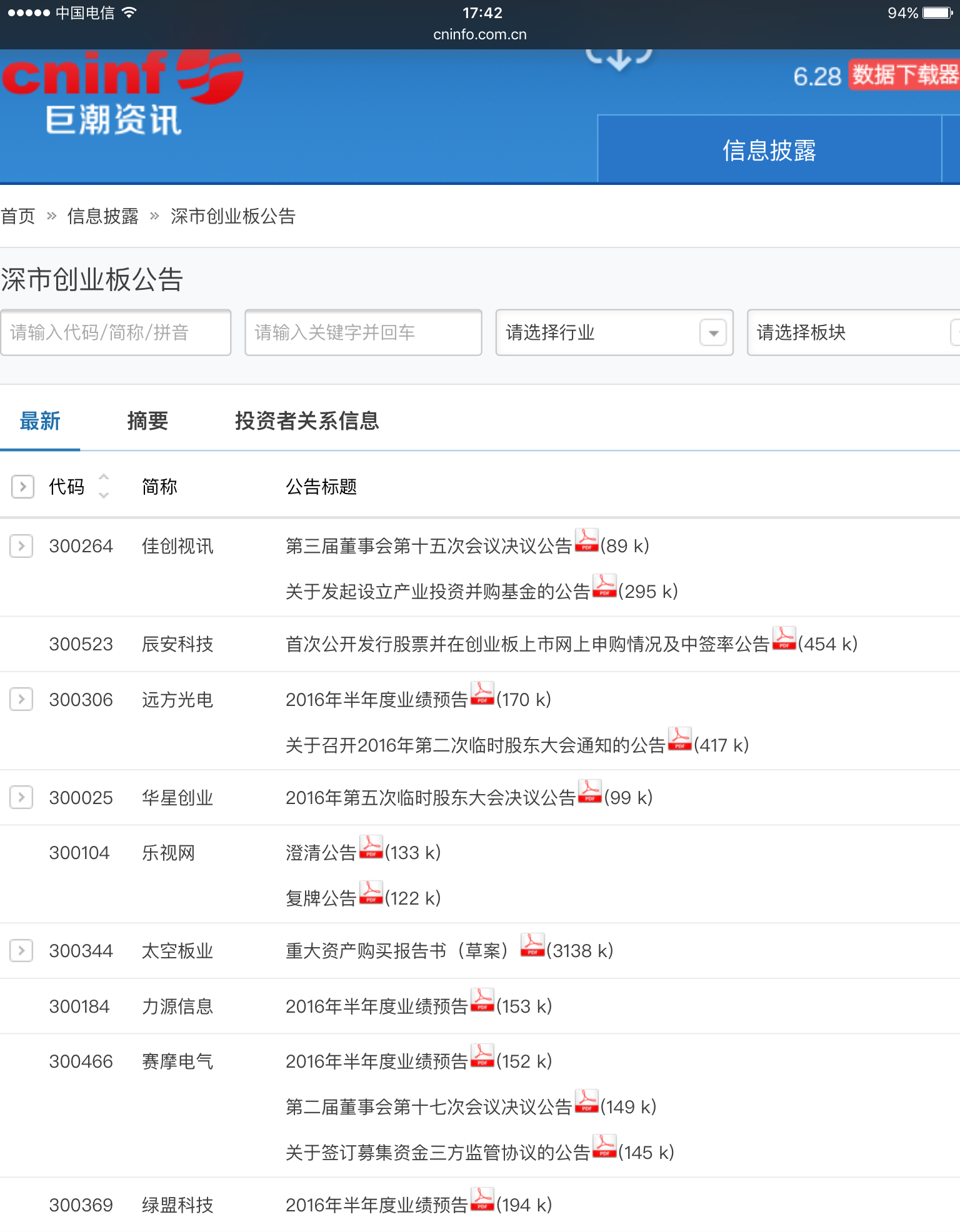The image size is (960, 1232).
Task: Click 公告标题 column header
Action: pyautogui.click(x=321, y=486)
